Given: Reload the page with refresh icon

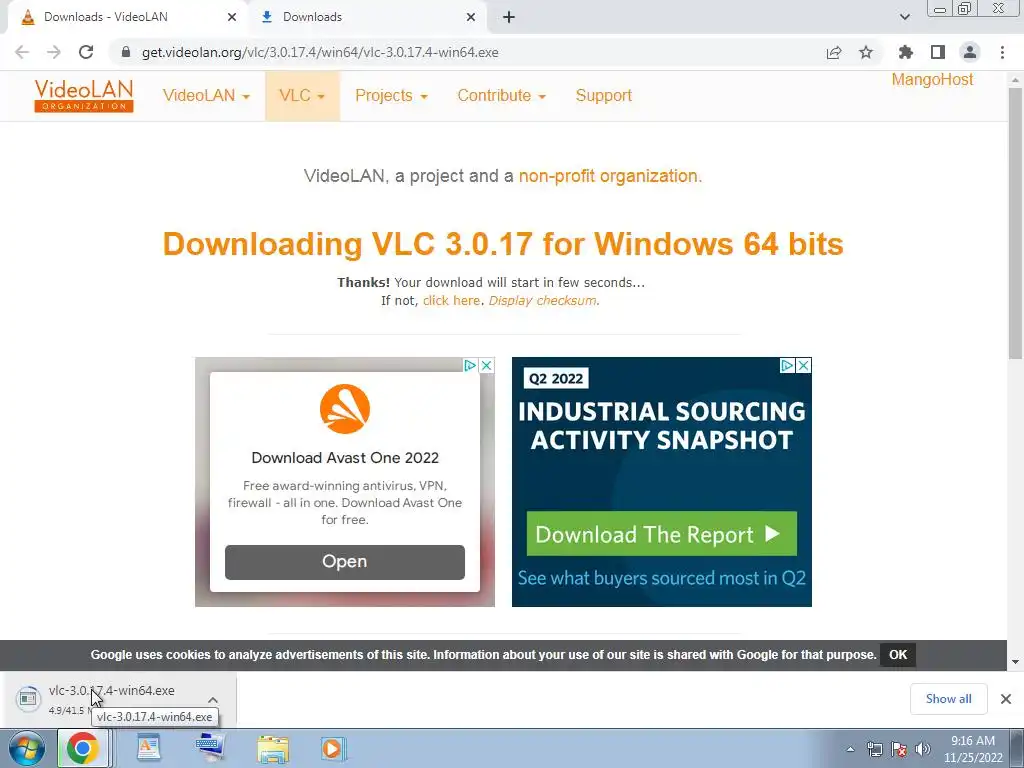Looking at the screenshot, I should (x=86, y=52).
